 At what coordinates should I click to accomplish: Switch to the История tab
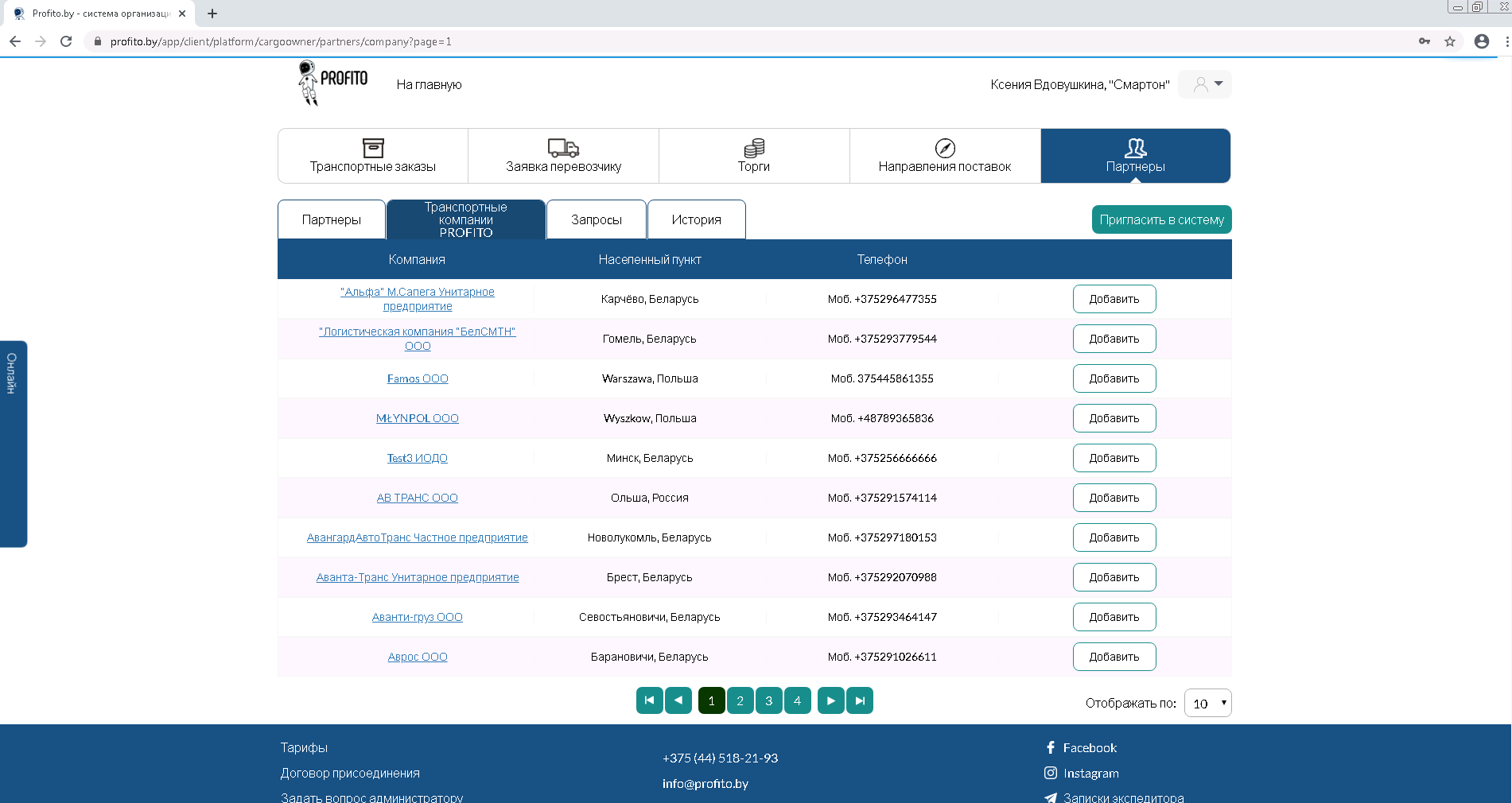click(x=696, y=219)
